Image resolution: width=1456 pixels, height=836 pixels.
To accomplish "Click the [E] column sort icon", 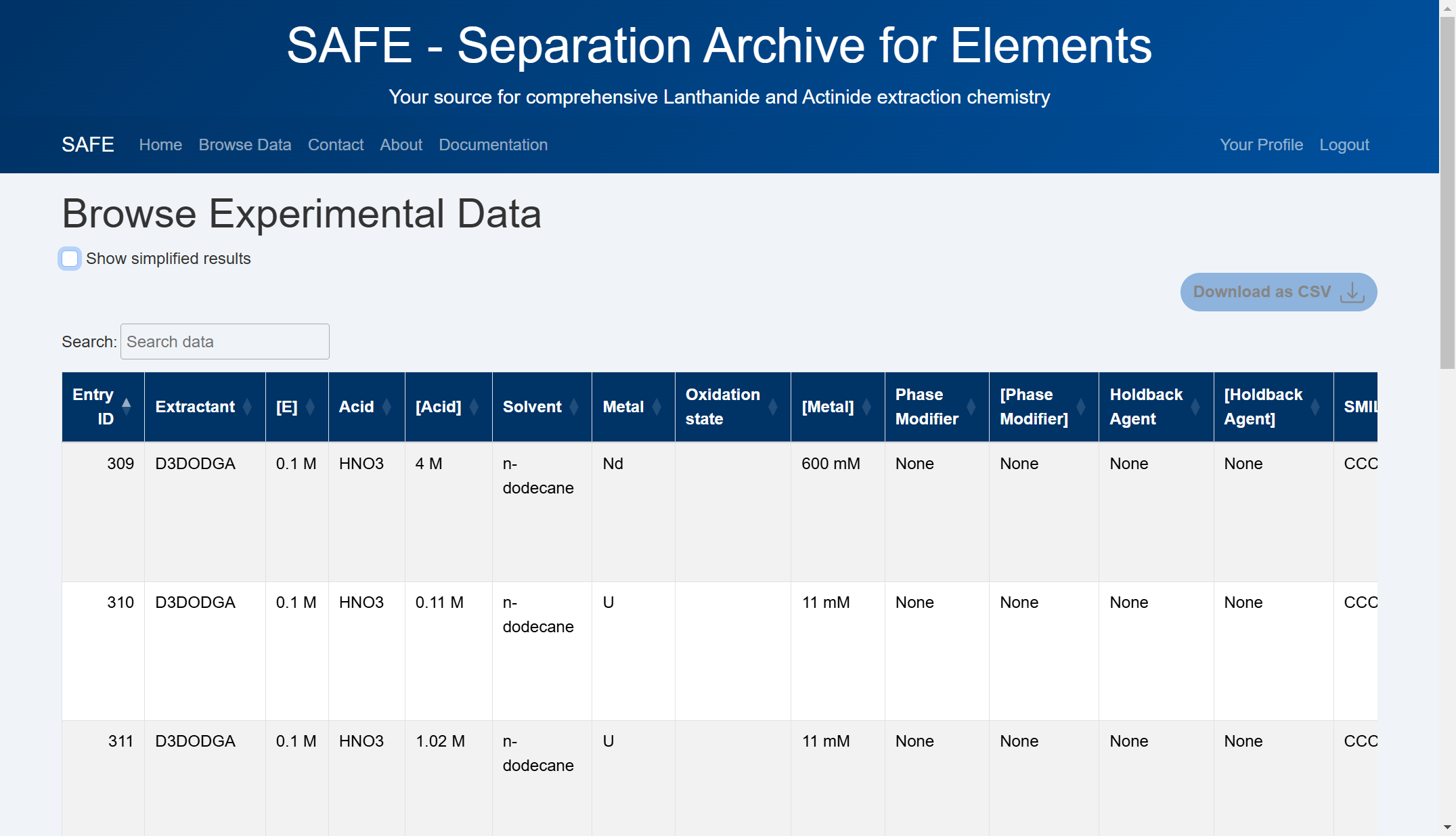I will (x=310, y=407).
